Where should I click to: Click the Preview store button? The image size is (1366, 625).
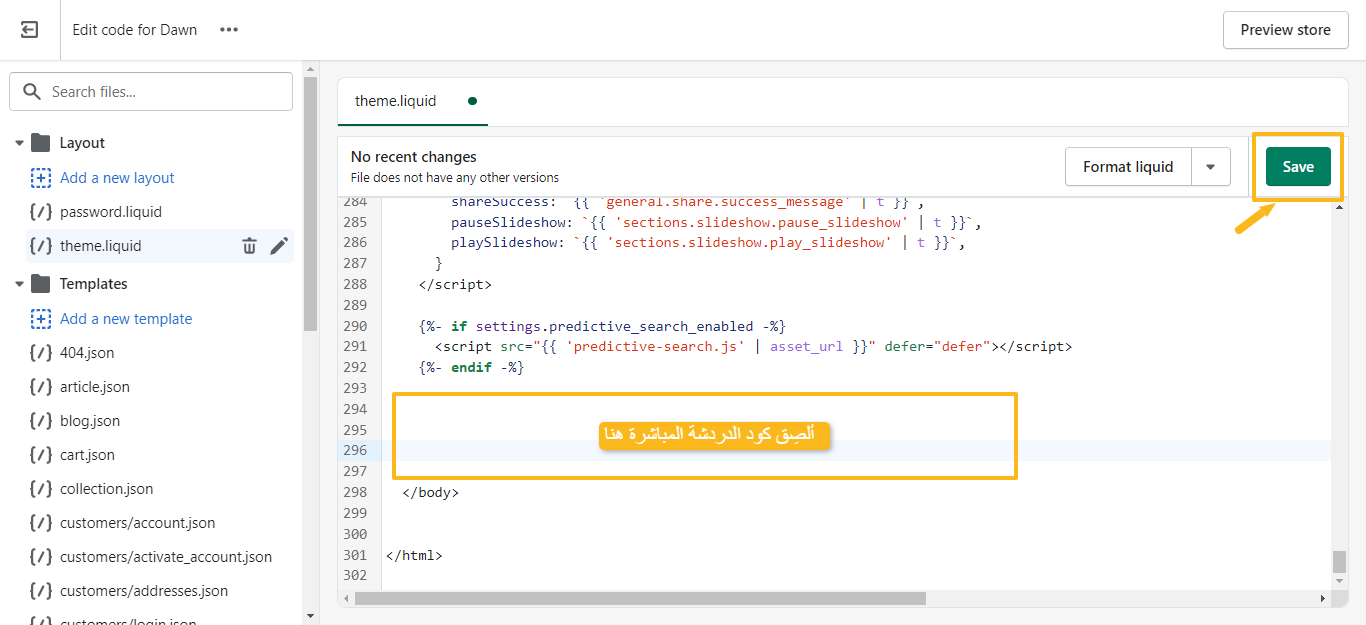coord(1285,30)
